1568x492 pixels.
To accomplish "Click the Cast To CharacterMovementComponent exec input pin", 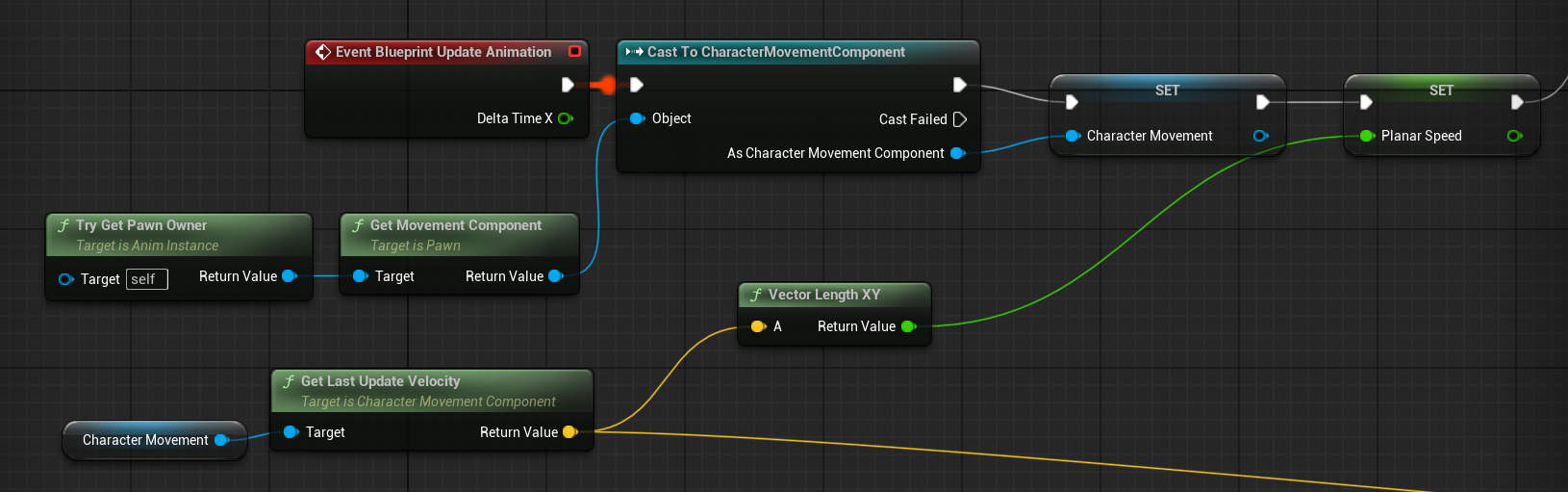I will tap(636, 85).
